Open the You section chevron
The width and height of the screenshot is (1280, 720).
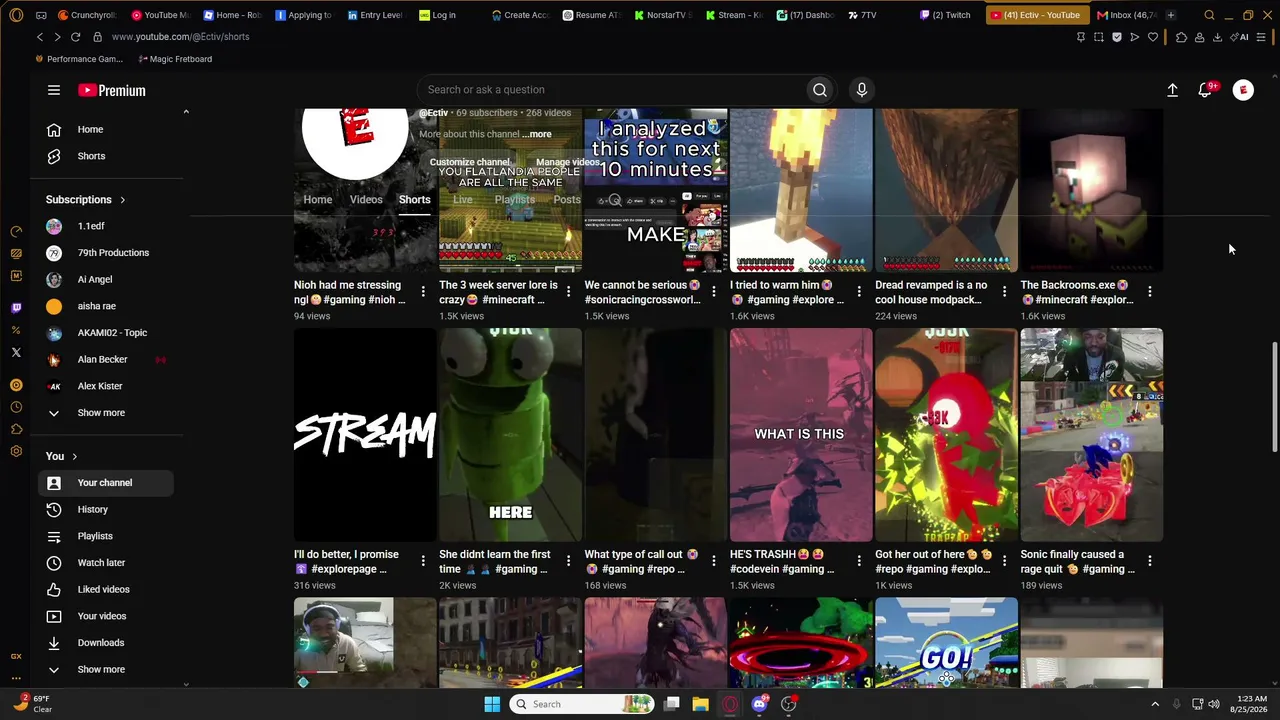point(74,457)
